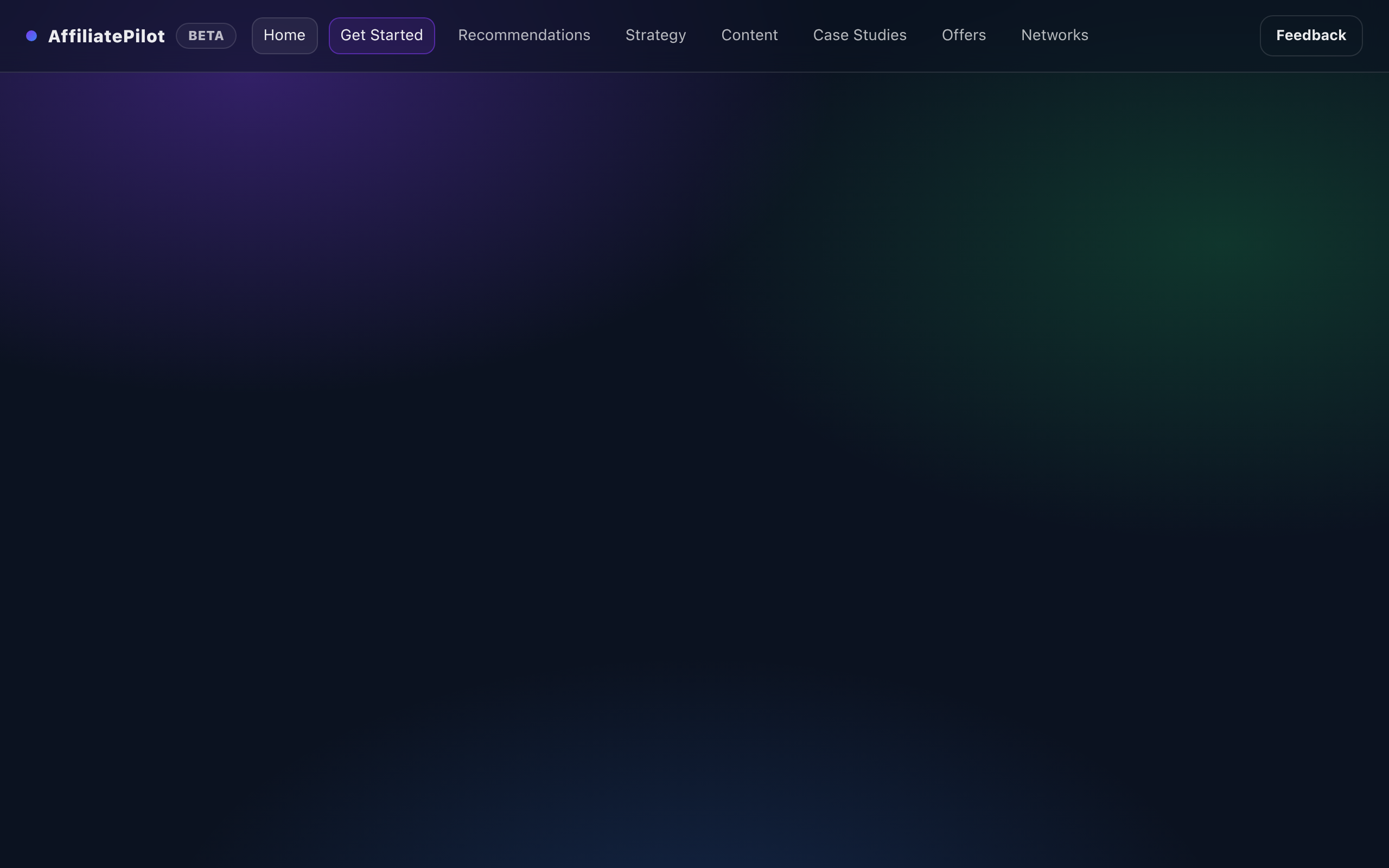Navigate to the Strategy page

click(x=655, y=35)
